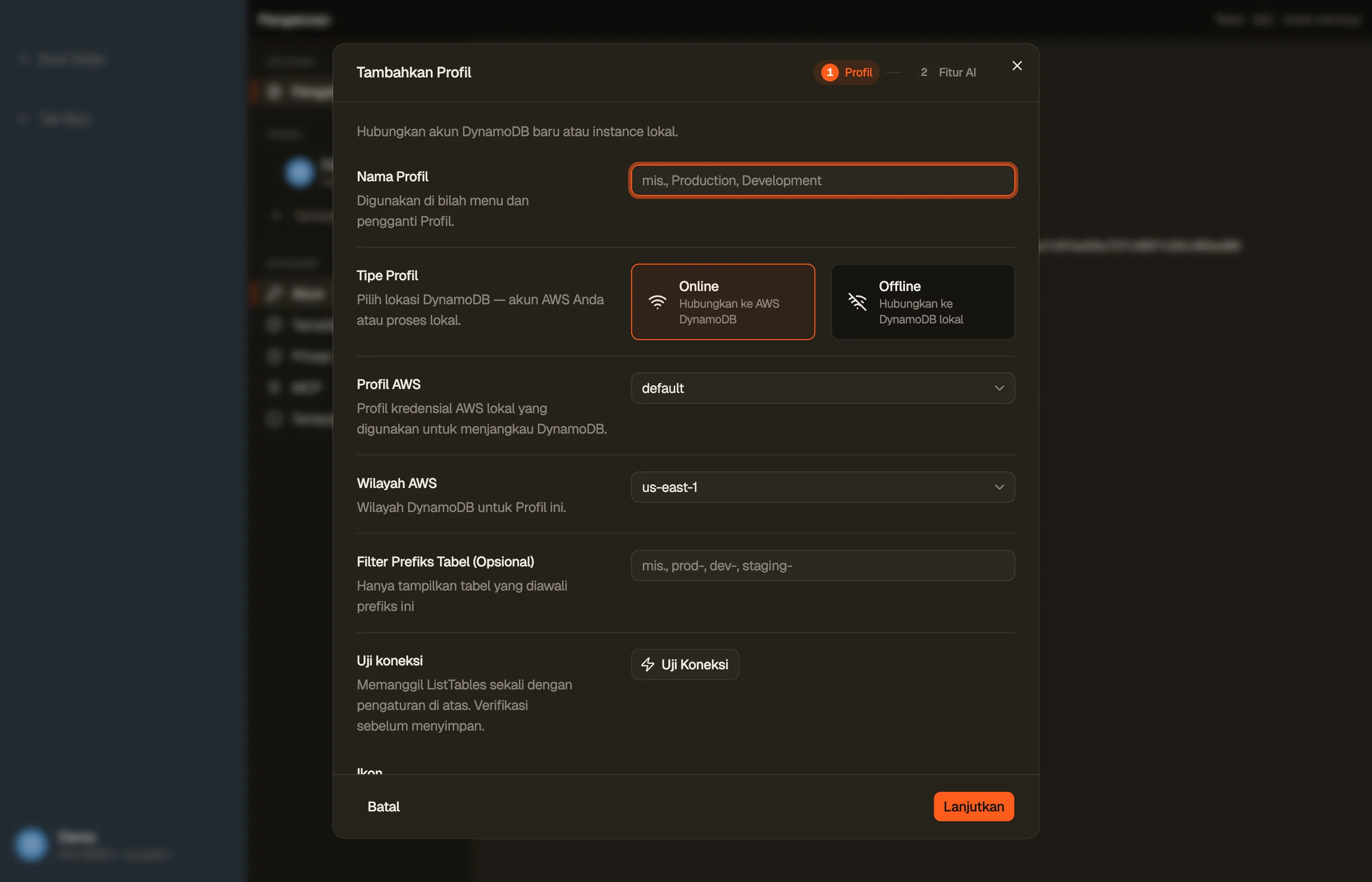Select step 1 Profil tab
The height and width of the screenshot is (882, 1372).
click(x=846, y=72)
